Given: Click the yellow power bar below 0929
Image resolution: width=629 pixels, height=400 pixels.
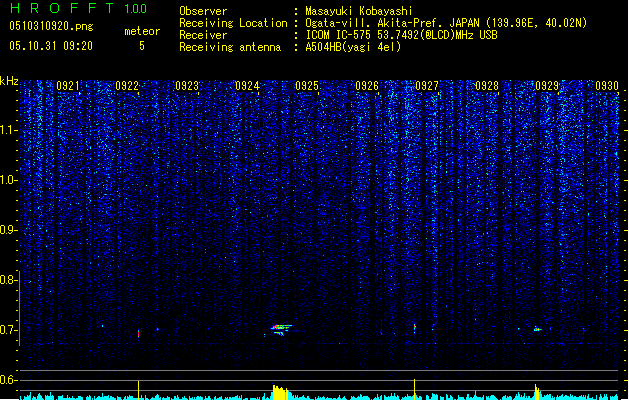Looking at the screenshot, I should click(537, 392).
